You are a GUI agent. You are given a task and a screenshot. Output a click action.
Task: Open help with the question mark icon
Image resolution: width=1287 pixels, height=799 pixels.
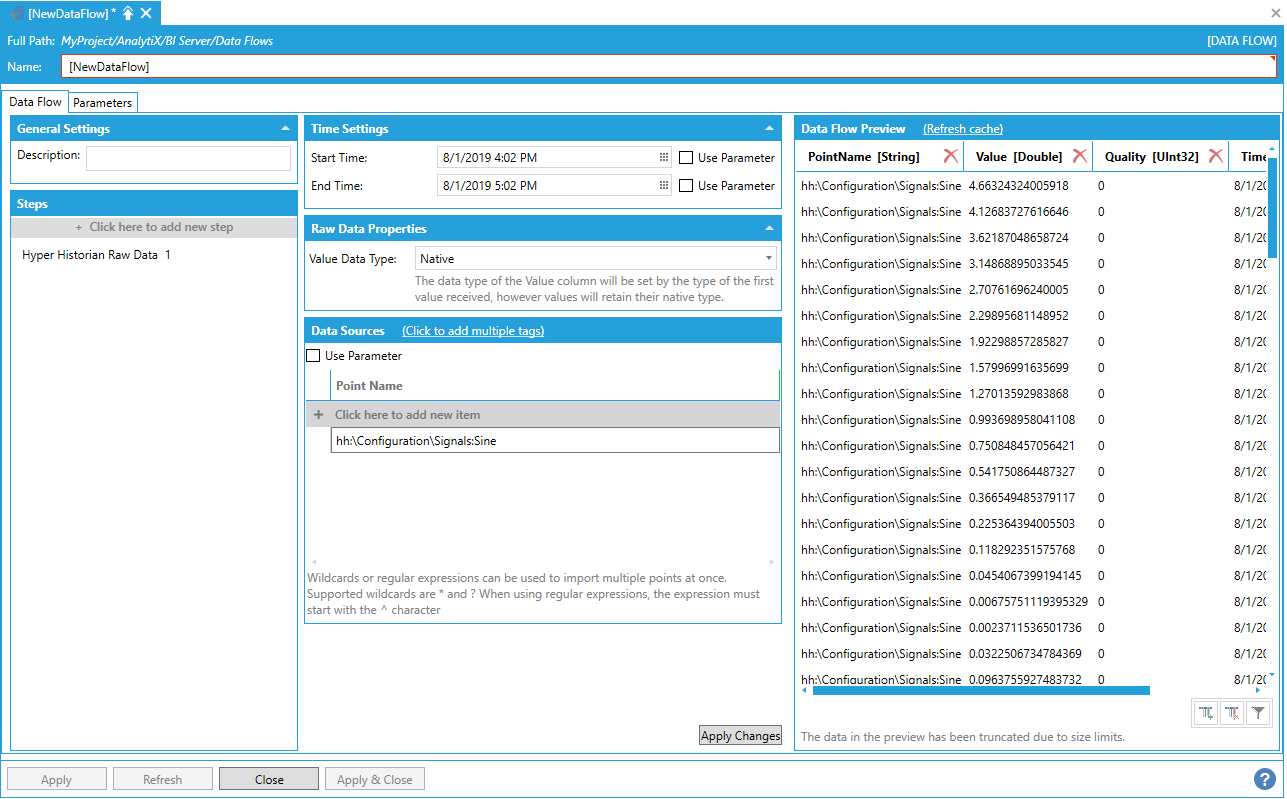(1264, 779)
